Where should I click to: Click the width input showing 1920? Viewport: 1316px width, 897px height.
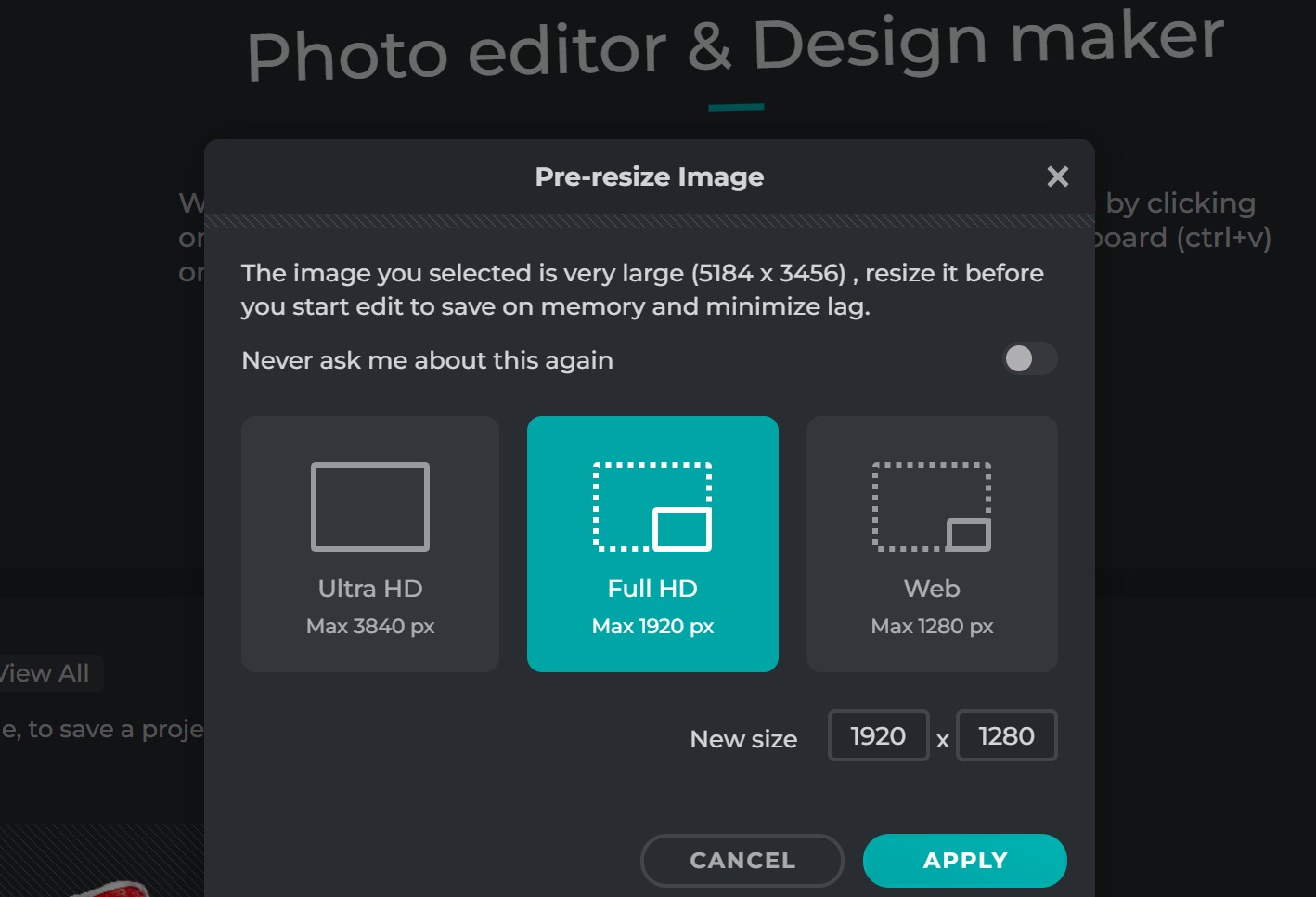(877, 735)
